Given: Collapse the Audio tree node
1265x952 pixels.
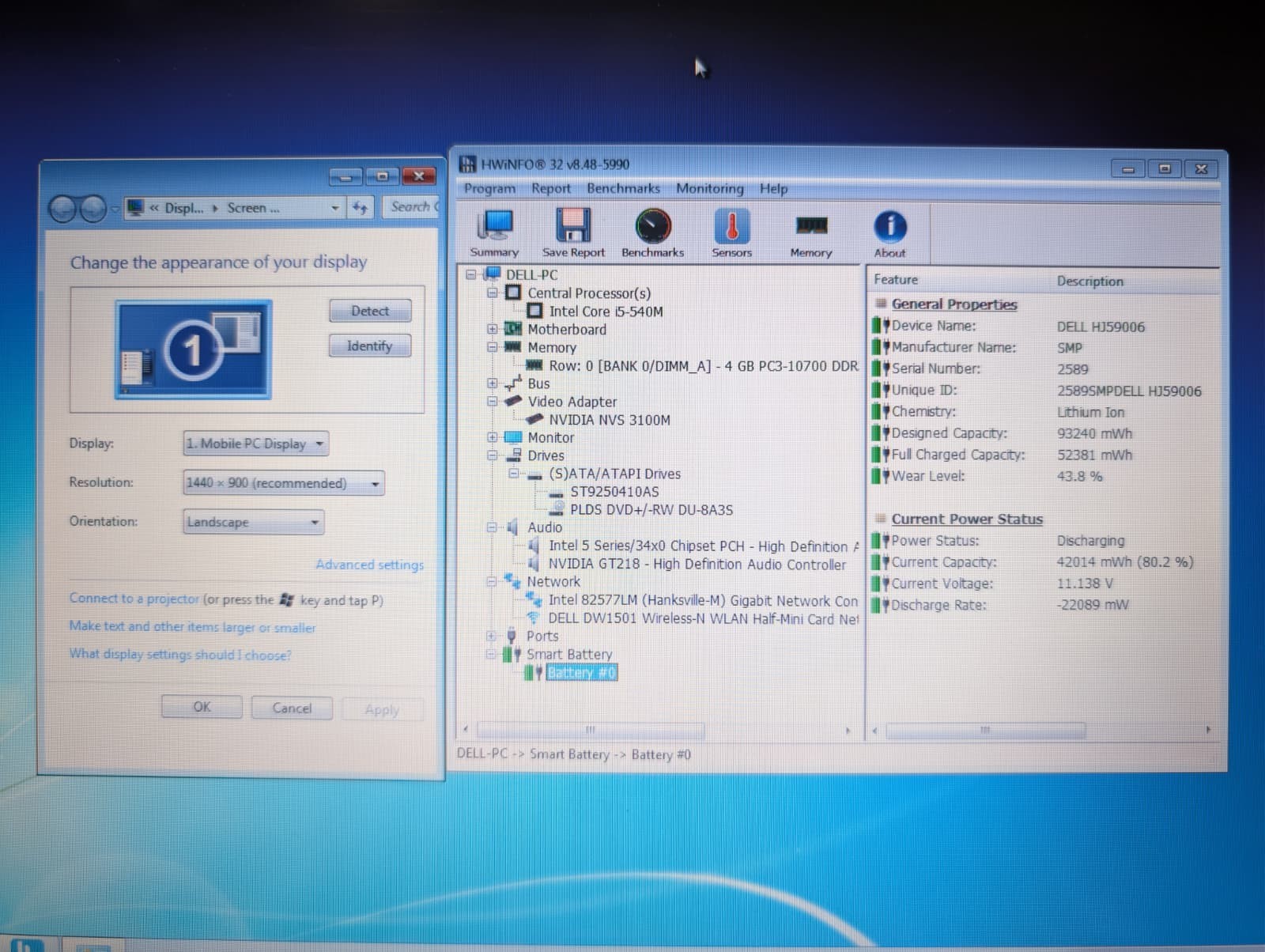Looking at the screenshot, I should (x=493, y=527).
